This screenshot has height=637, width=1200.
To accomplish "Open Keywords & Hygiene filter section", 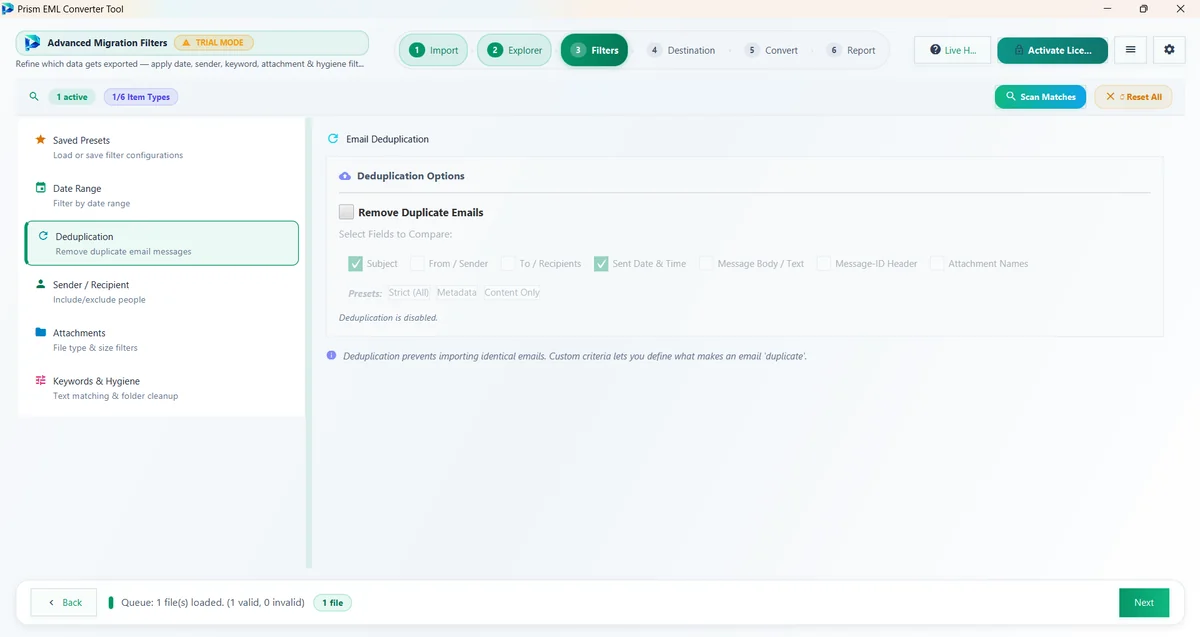I will pos(162,388).
